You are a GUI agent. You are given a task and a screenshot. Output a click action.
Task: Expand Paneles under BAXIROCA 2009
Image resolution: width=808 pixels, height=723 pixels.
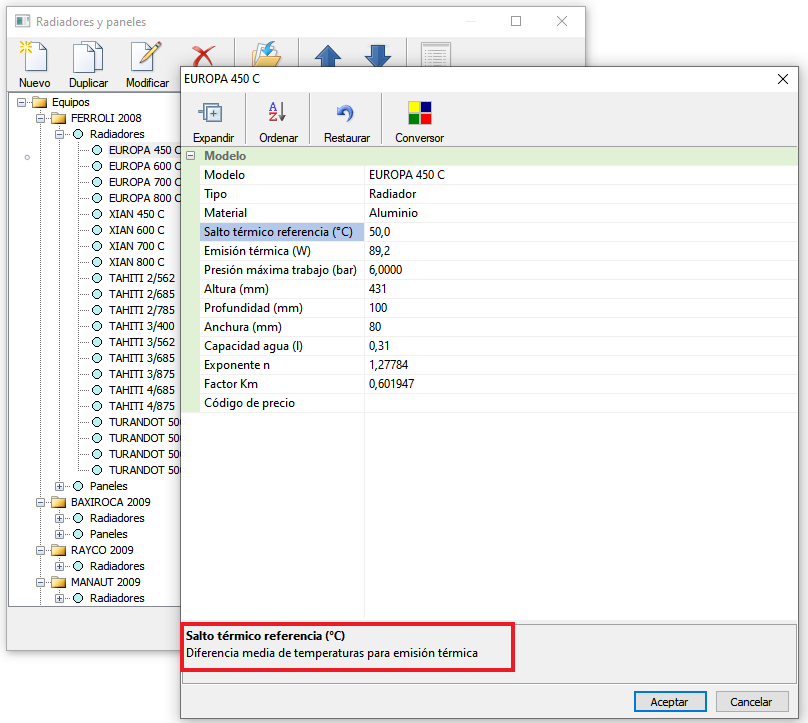(x=60, y=534)
